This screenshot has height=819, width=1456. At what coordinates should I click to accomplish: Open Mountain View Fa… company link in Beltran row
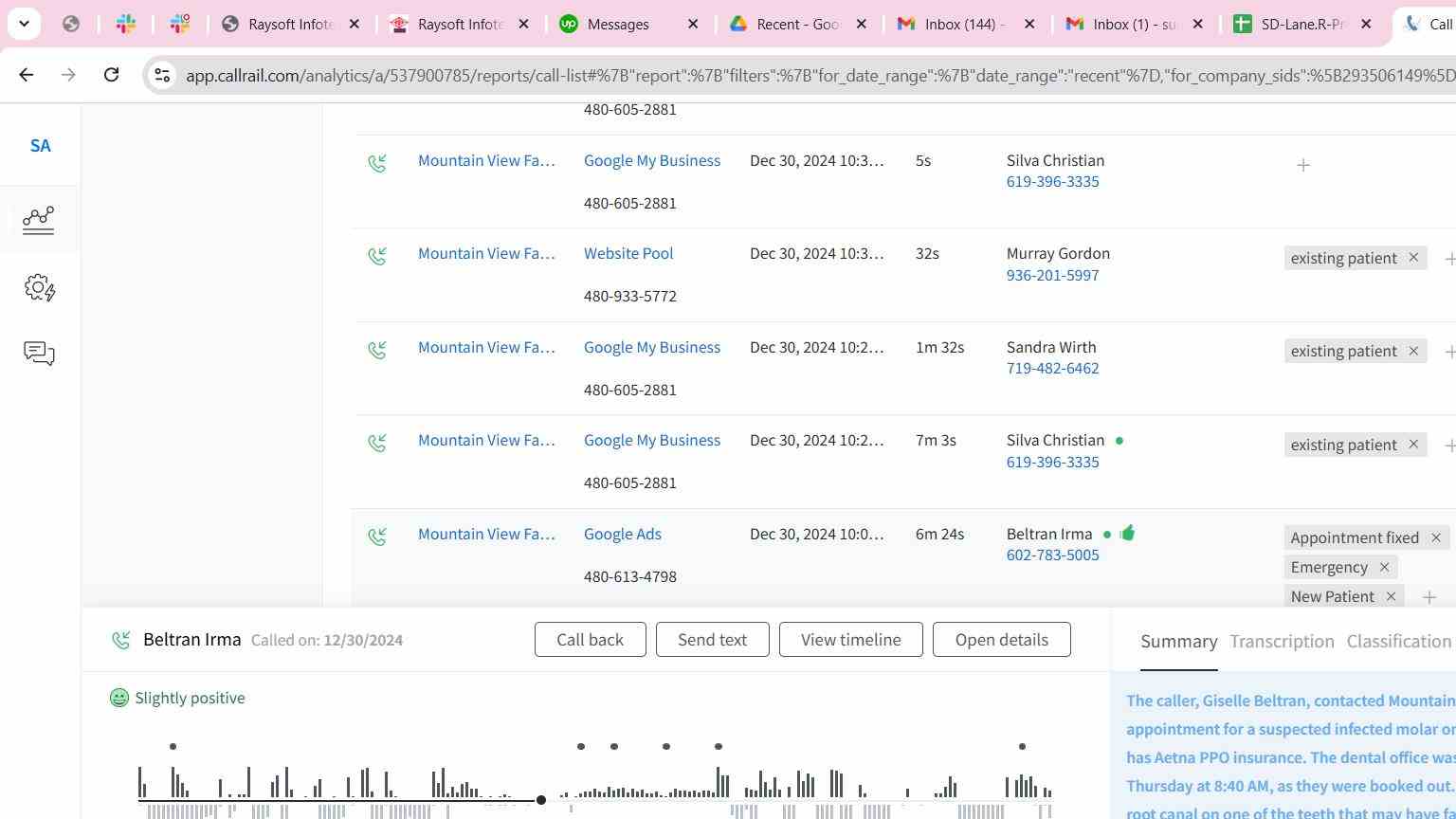pos(486,535)
